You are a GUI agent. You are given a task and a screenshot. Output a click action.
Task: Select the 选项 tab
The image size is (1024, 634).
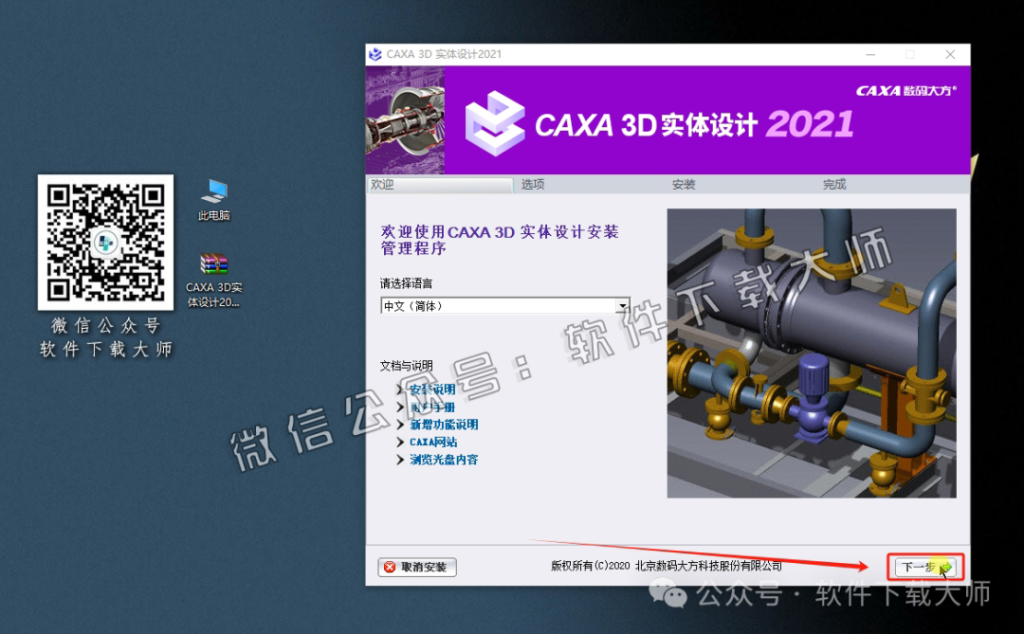tap(533, 185)
